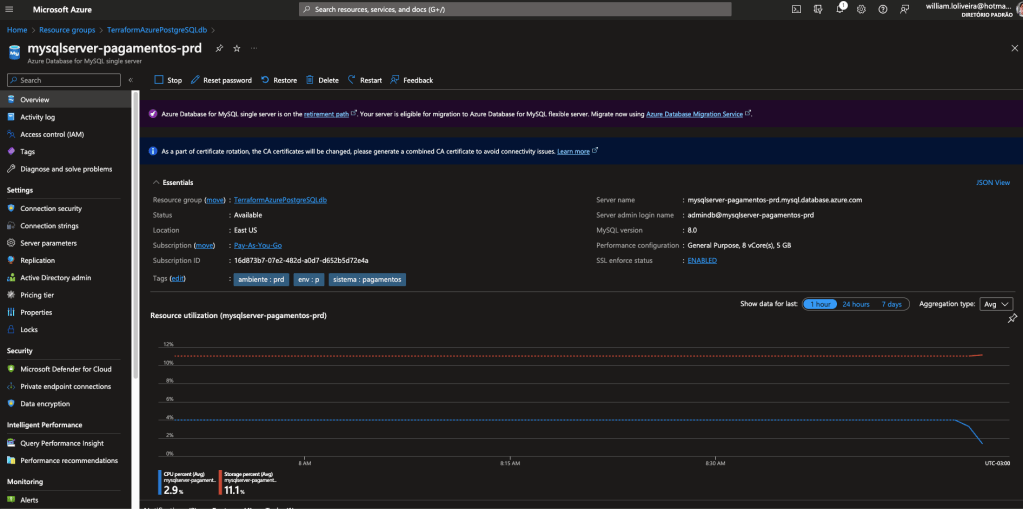This screenshot has height=509, width=1023.
Task: Click the Pay-As-You-Go subscription link
Action: (x=258, y=245)
